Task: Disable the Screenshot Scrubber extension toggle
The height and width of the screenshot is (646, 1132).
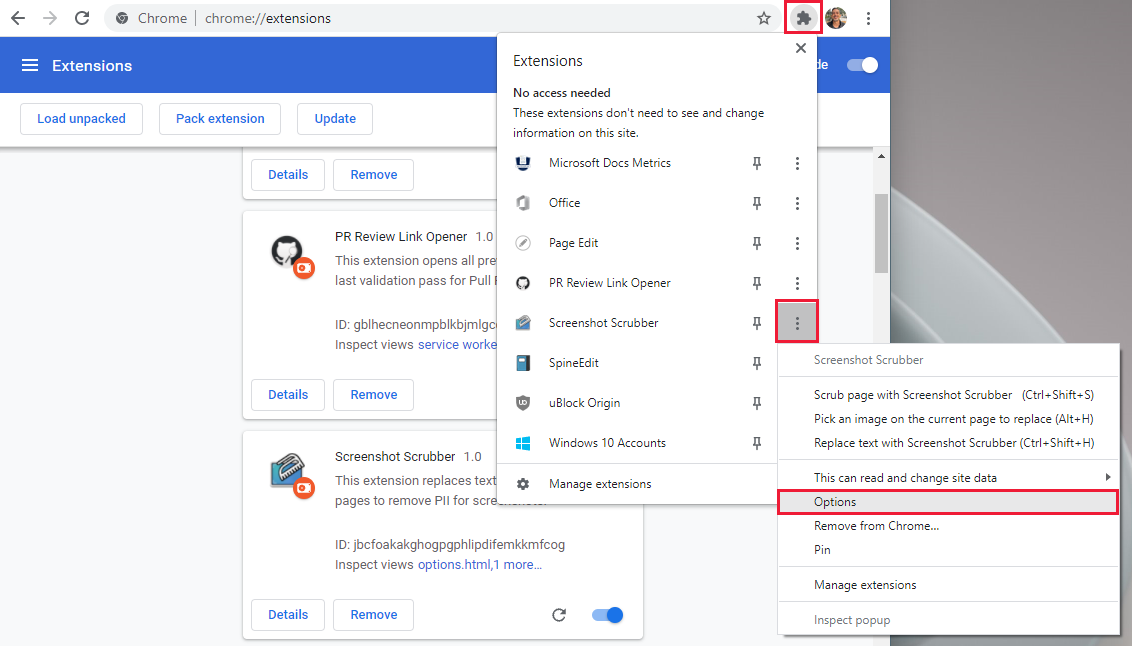Action: pyautogui.click(x=607, y=615)
